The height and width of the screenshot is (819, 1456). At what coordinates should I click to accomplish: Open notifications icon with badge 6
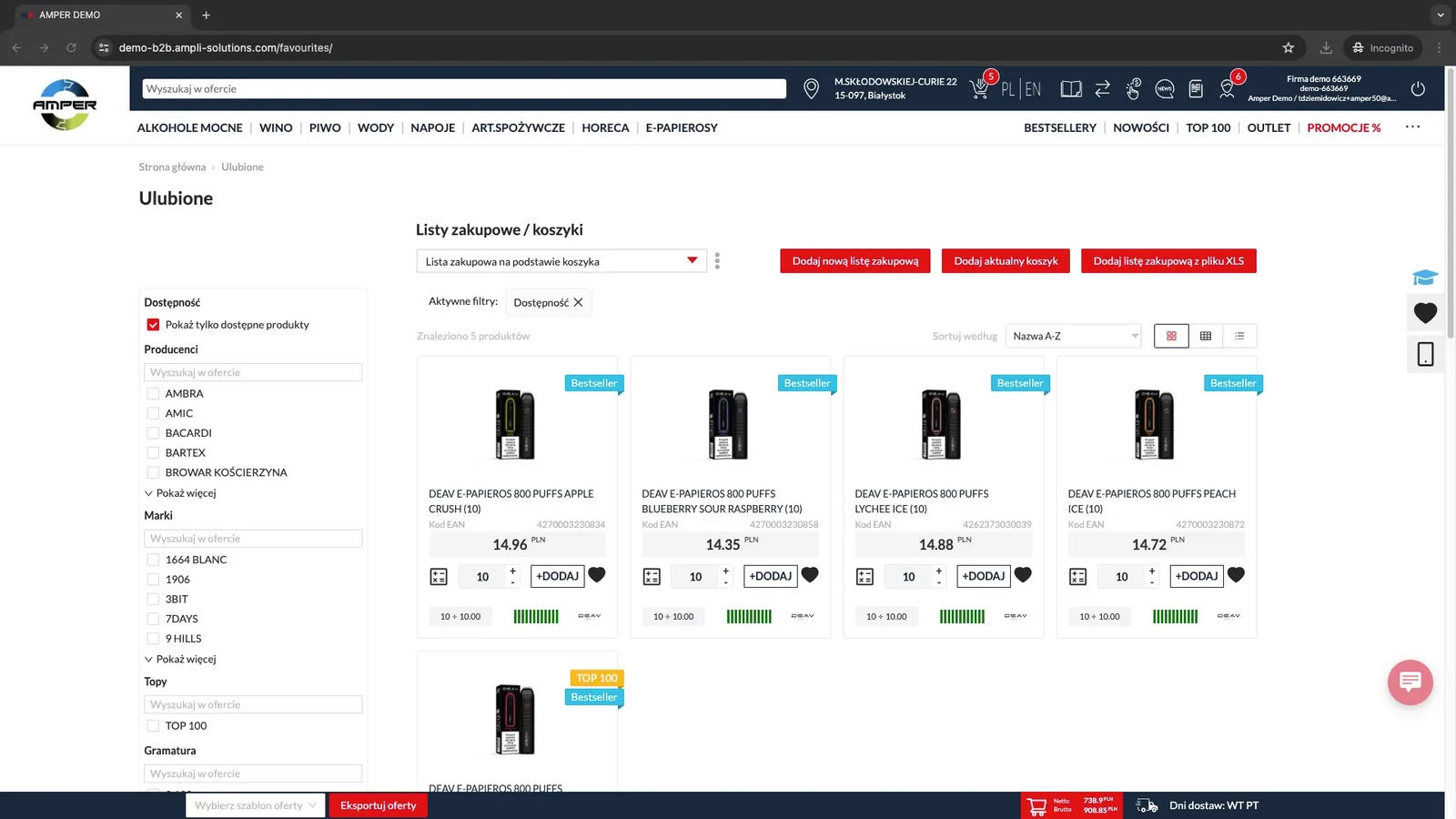point(1227,88)
